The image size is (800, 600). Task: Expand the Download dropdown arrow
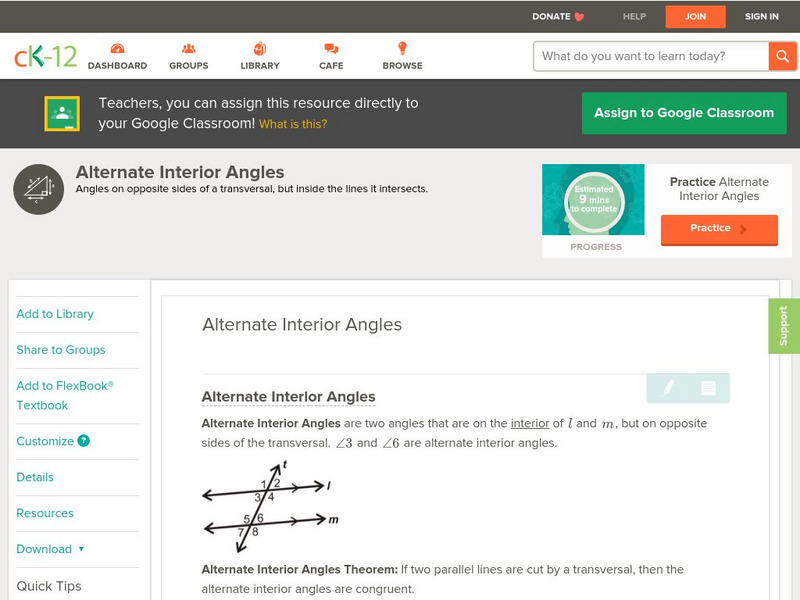coord(81,549)
